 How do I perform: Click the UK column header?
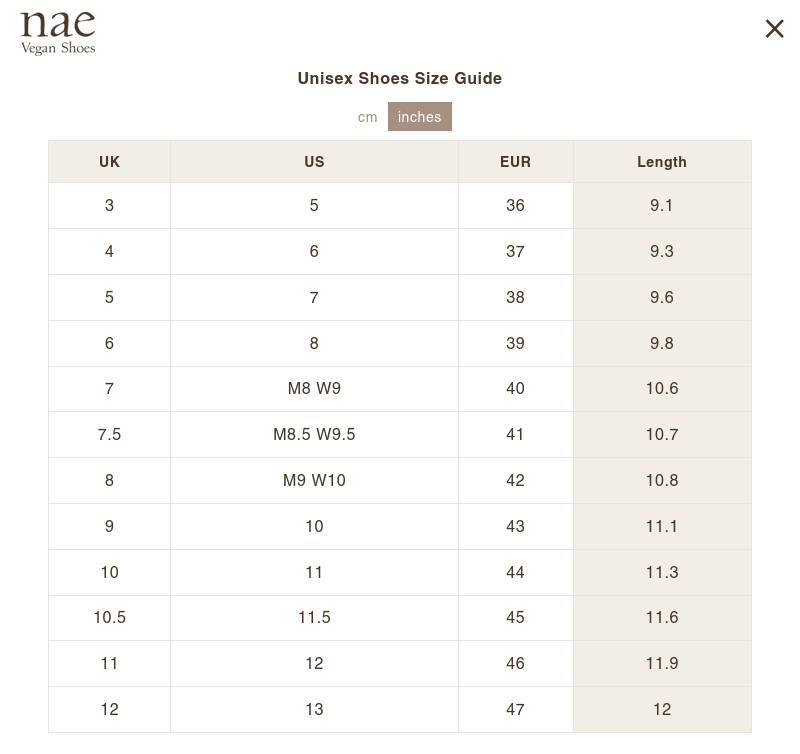click(109, 162)
